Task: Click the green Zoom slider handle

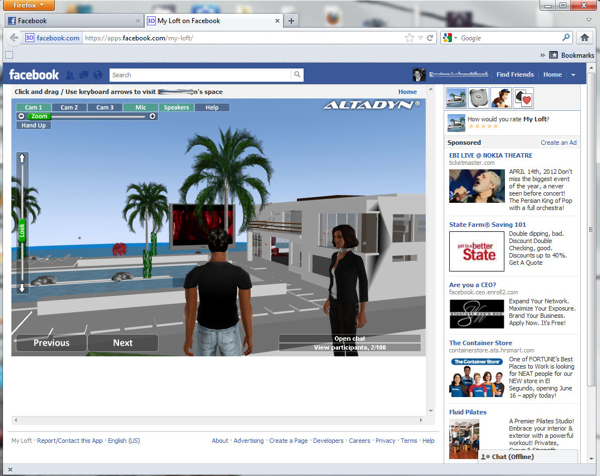Action: coord(39,116)
